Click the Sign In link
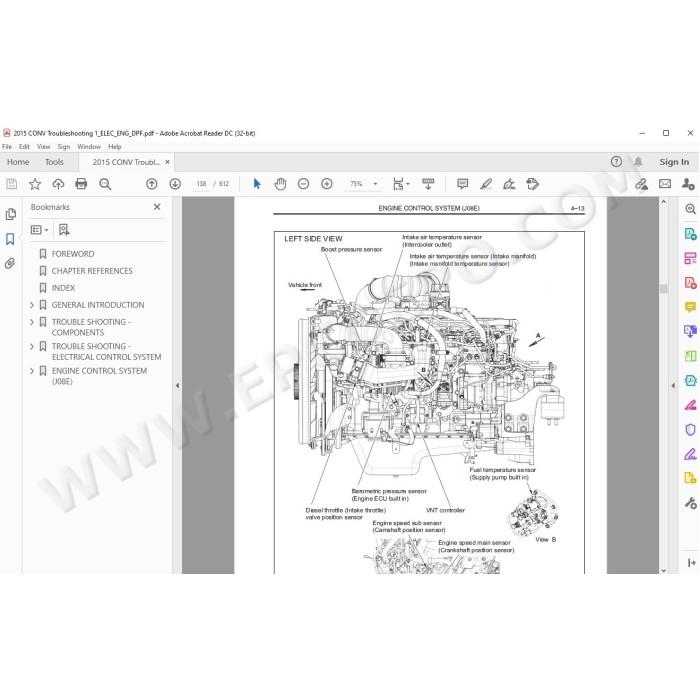 pyautogui.click(x=674, y=162)
